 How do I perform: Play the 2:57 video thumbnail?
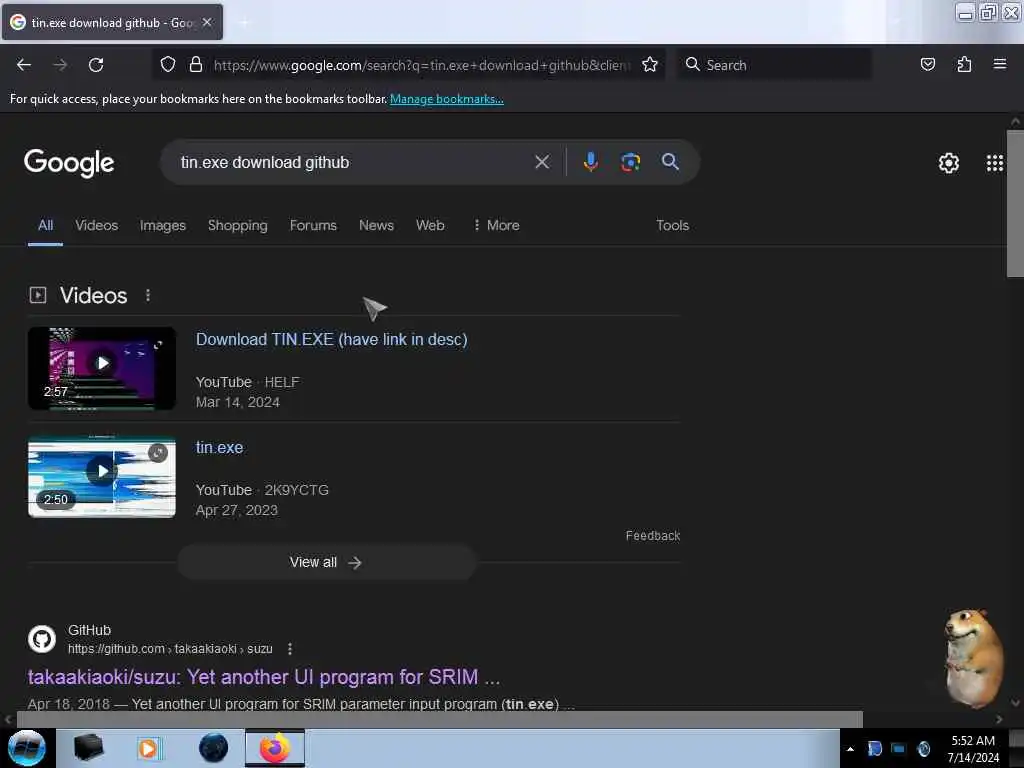coord(102,368)
